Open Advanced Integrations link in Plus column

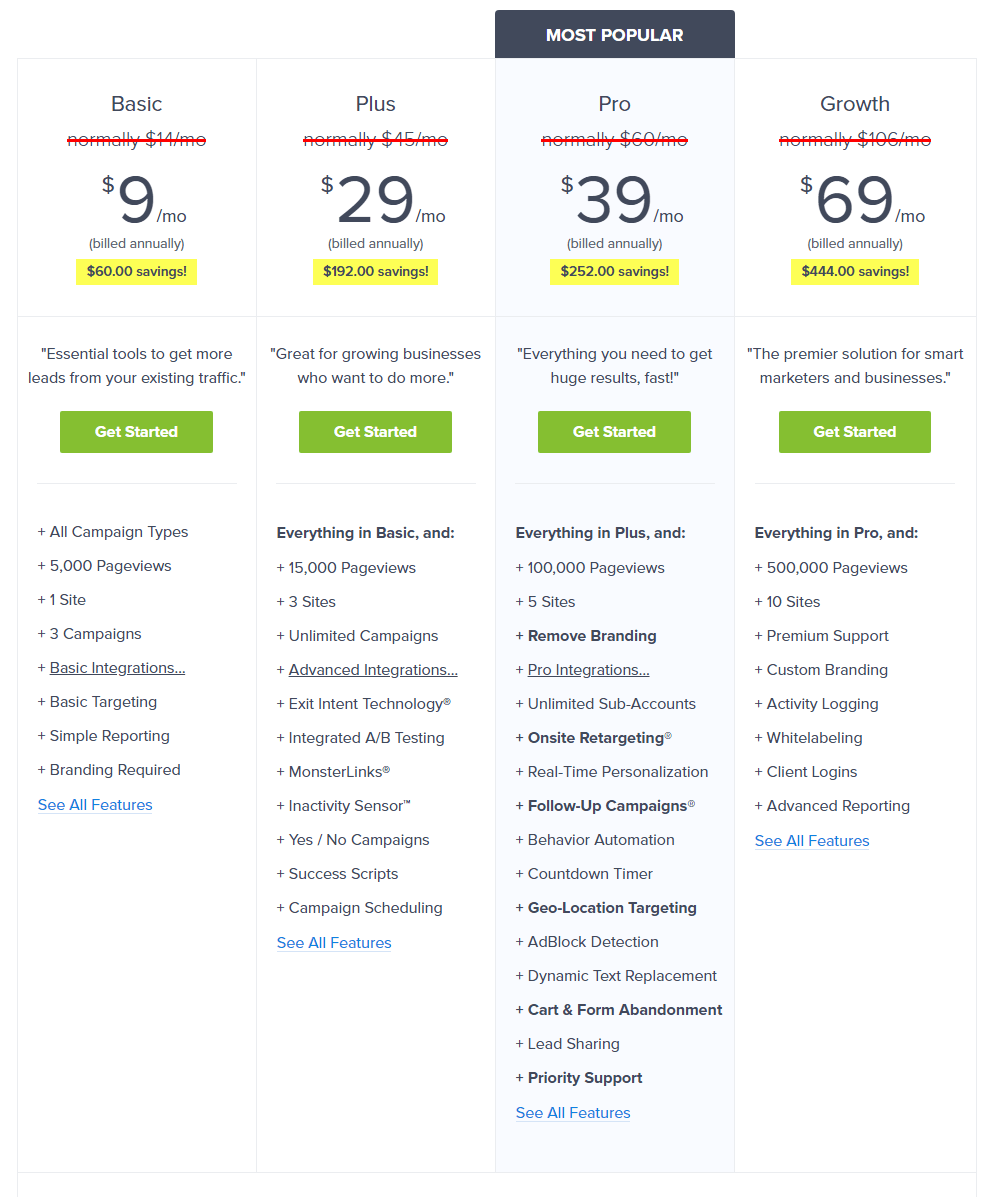[373, 669]
